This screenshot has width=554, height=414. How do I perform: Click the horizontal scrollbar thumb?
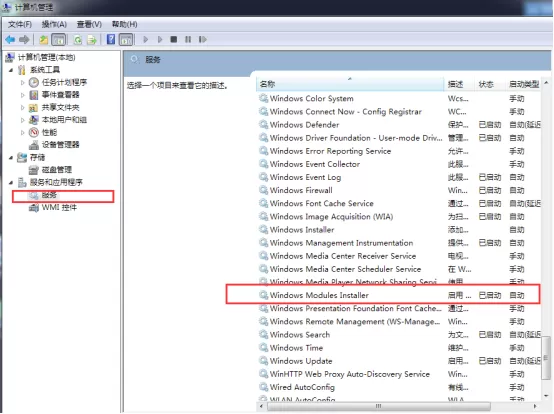379,406
